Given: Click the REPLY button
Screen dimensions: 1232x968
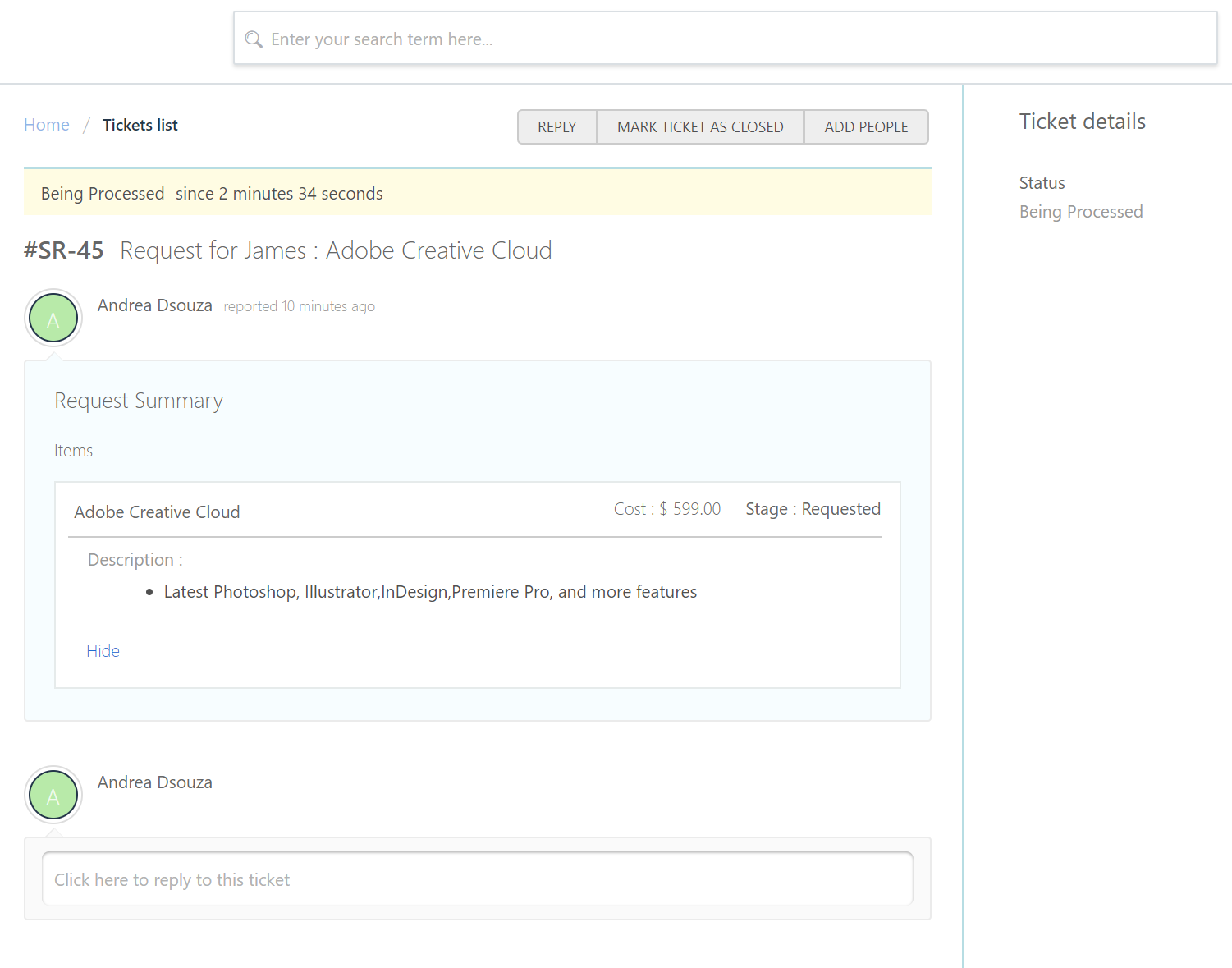Looking at the screenshot, I should click(x=557, y=126).
